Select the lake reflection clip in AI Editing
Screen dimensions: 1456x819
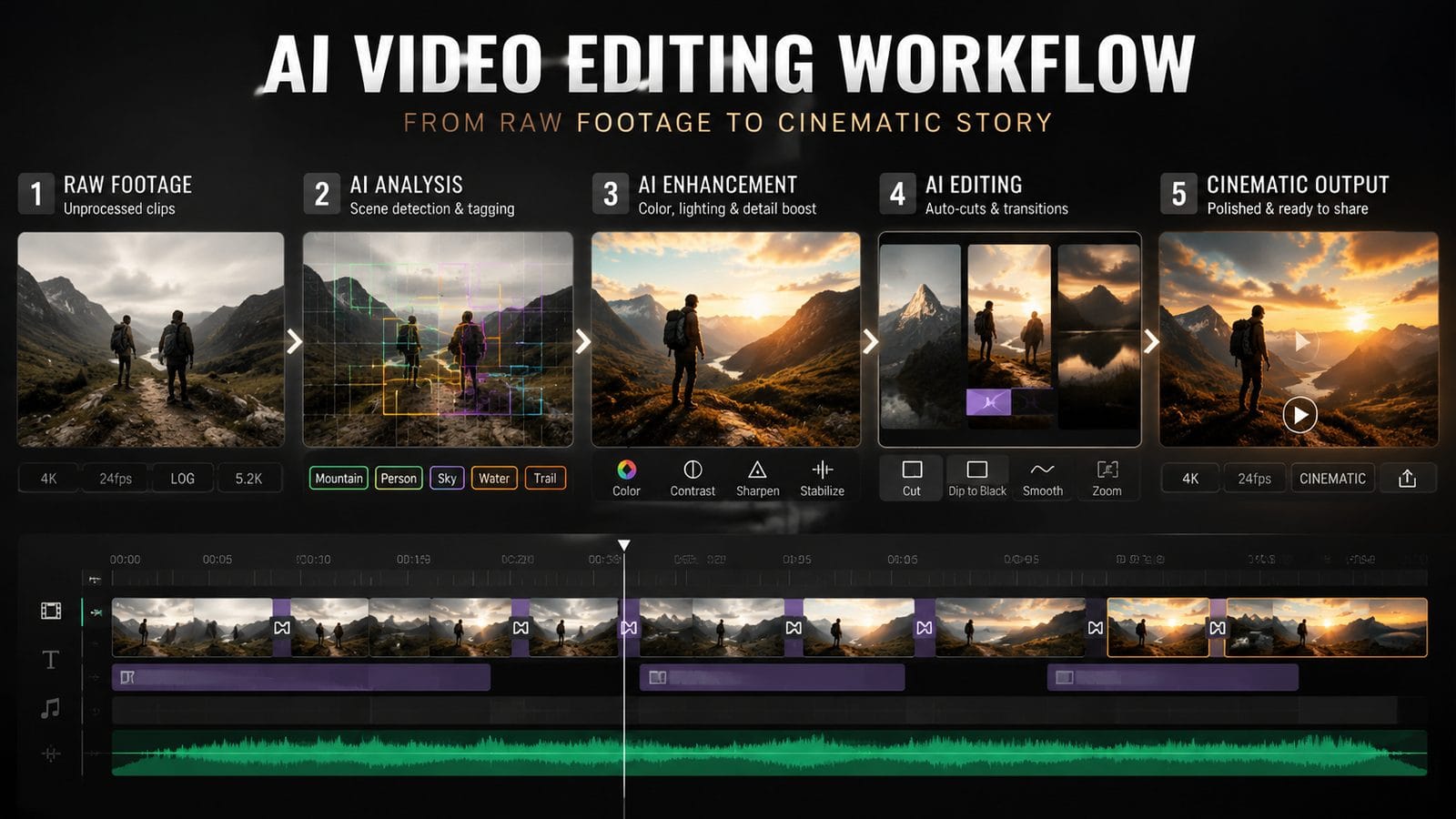[x=1098, y=337]
